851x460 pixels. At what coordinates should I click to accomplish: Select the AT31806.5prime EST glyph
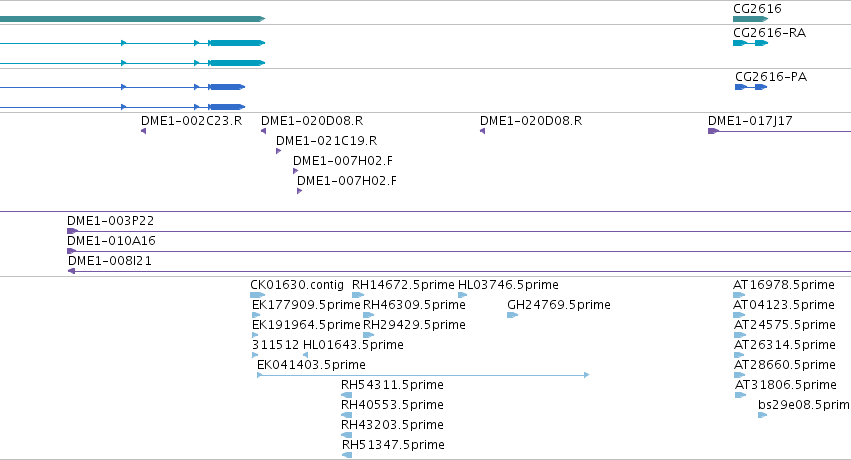[x=741, y=395]
